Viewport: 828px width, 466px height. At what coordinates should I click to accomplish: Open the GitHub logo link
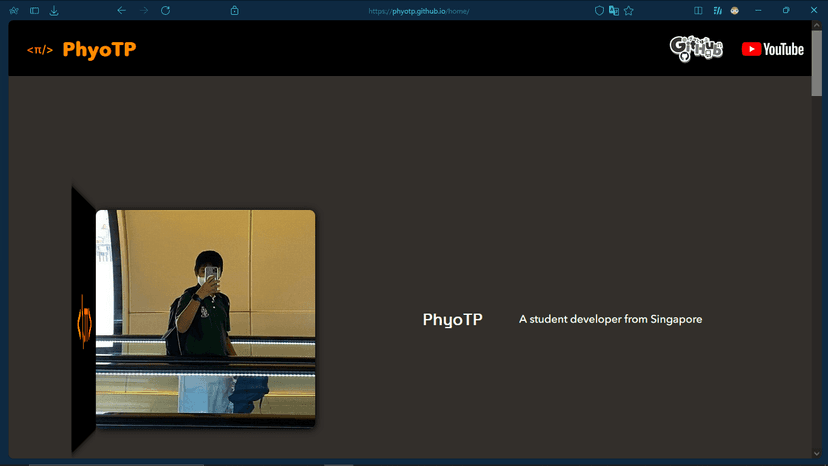click(696, 48)
